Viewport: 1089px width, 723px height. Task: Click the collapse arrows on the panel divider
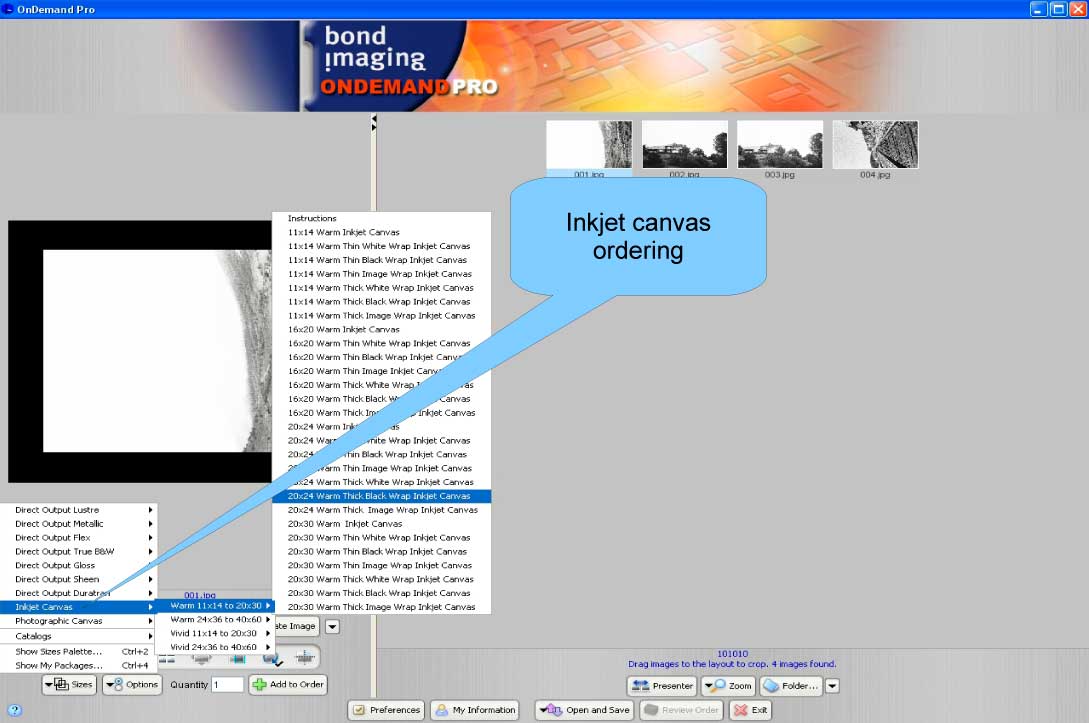[x=374, y=122]
